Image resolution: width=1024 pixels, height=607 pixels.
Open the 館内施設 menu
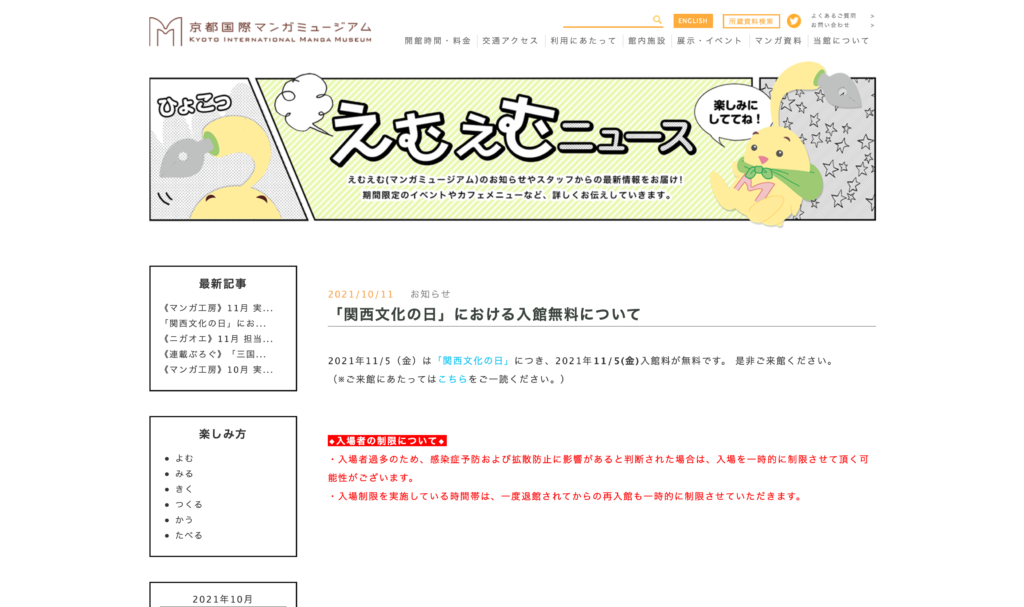pos(647,41)
